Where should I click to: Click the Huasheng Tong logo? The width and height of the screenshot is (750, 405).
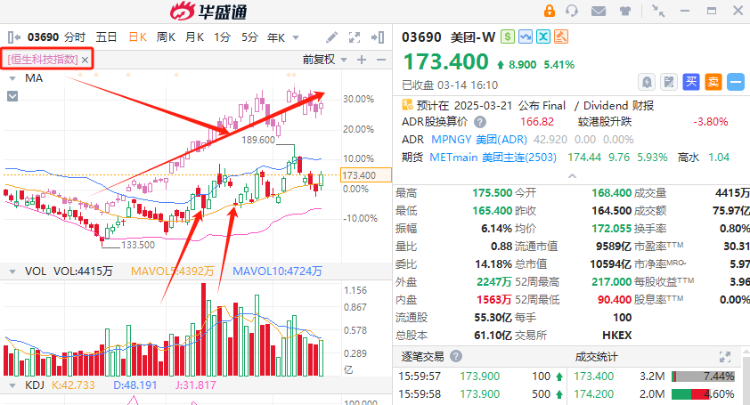(209, 11)
